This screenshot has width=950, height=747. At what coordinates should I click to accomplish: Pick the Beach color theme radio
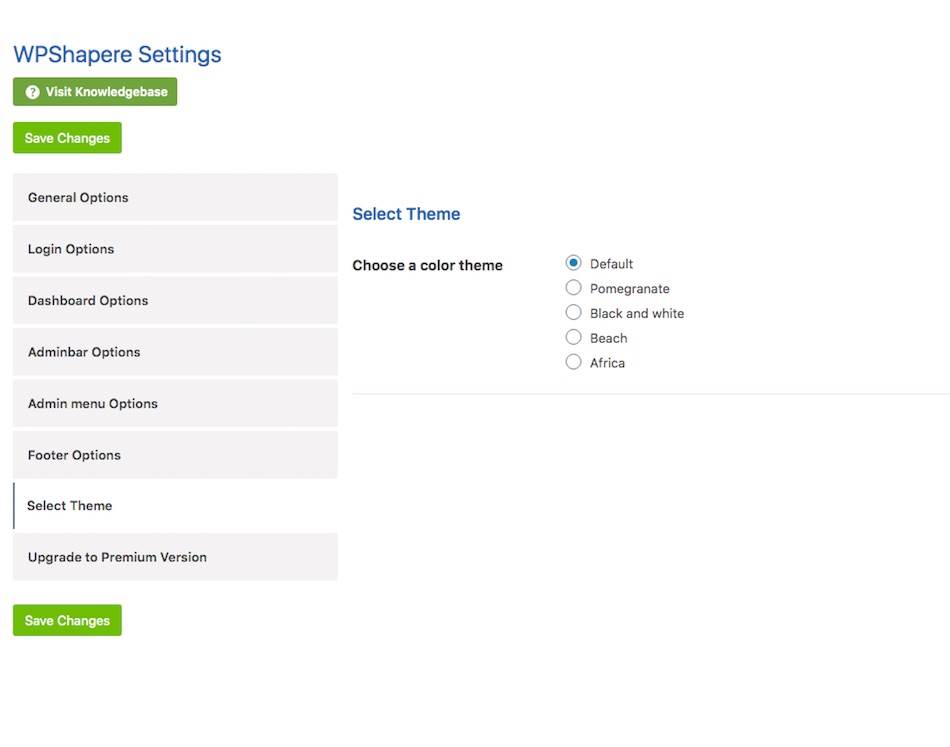coord(573,337)
